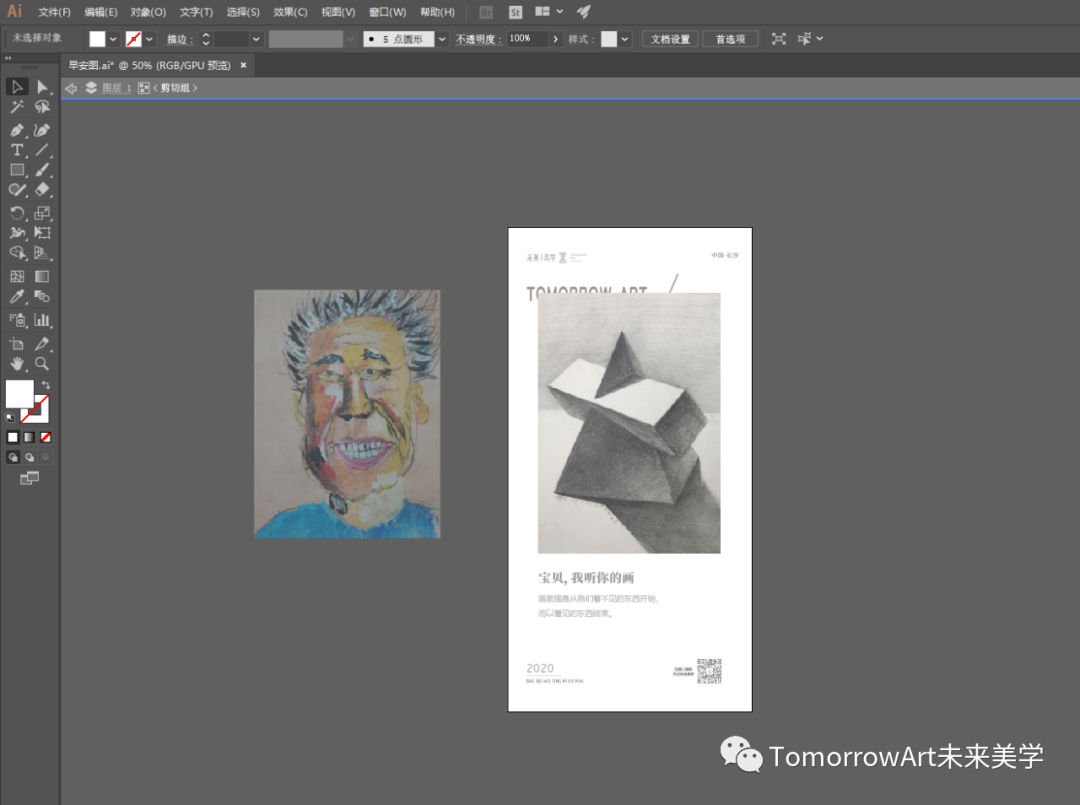Select the Line Segment tool
Screen dimensions: 1080x805
pyautogui.click(x=42, y=150)
